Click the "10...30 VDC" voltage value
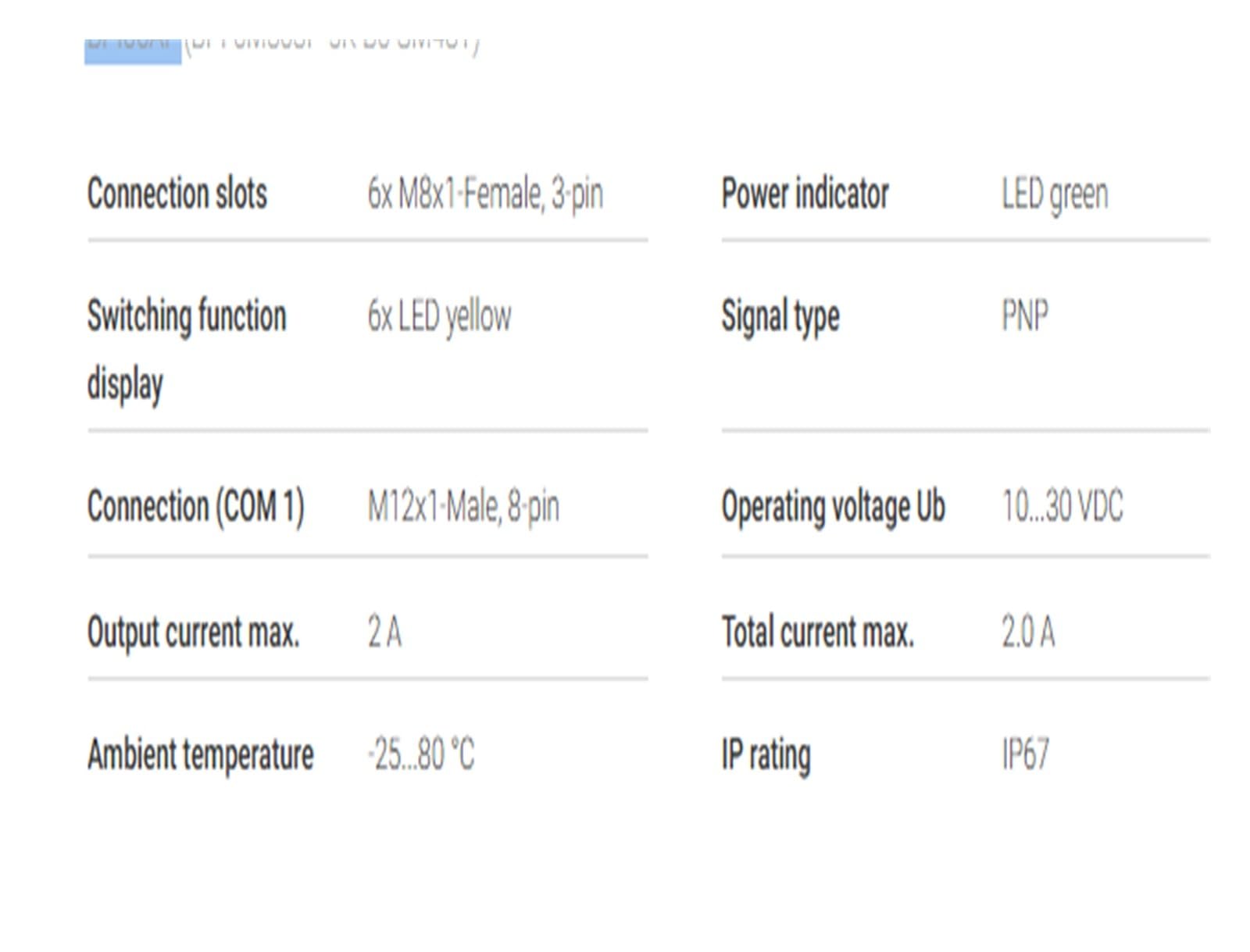The height and width of the screenshot is (952, 1250). click(x=1062, y=506)
